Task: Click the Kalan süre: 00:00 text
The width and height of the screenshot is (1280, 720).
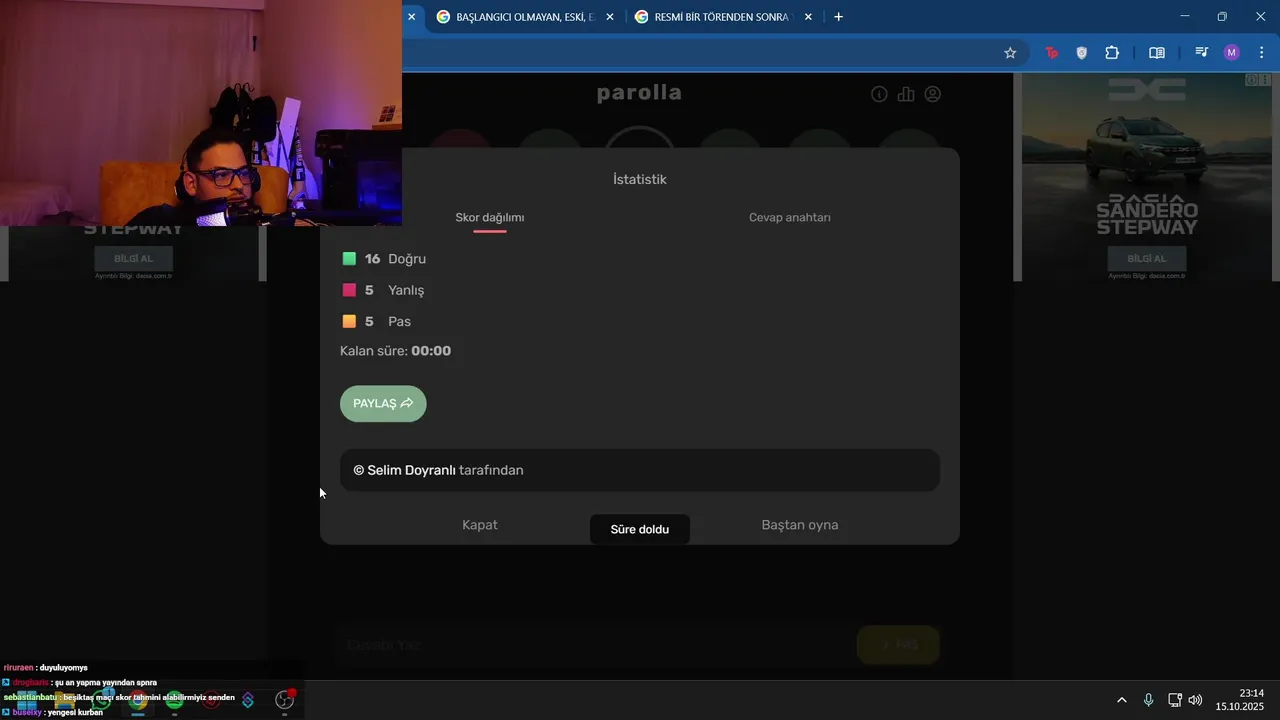Action: (x=395, y=351)
